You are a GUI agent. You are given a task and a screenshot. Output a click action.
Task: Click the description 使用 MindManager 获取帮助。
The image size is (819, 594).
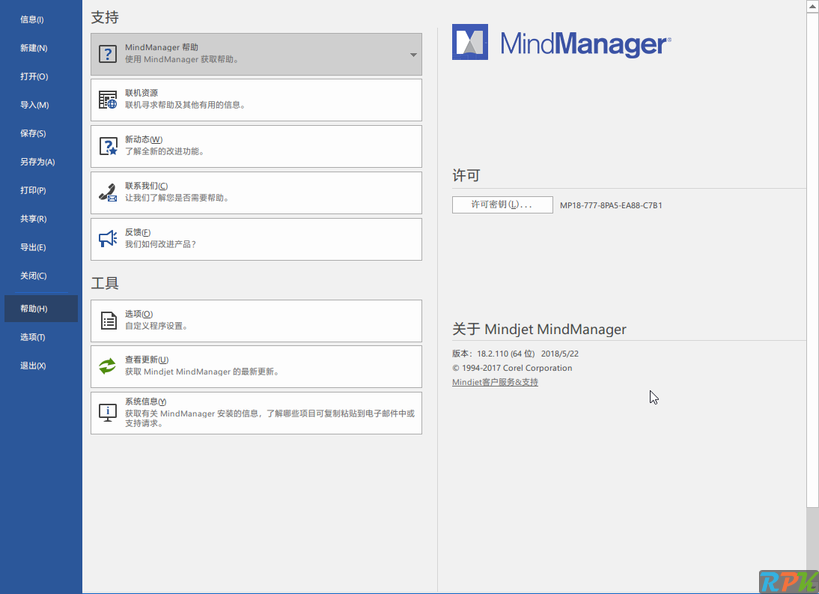pos(182,60)
